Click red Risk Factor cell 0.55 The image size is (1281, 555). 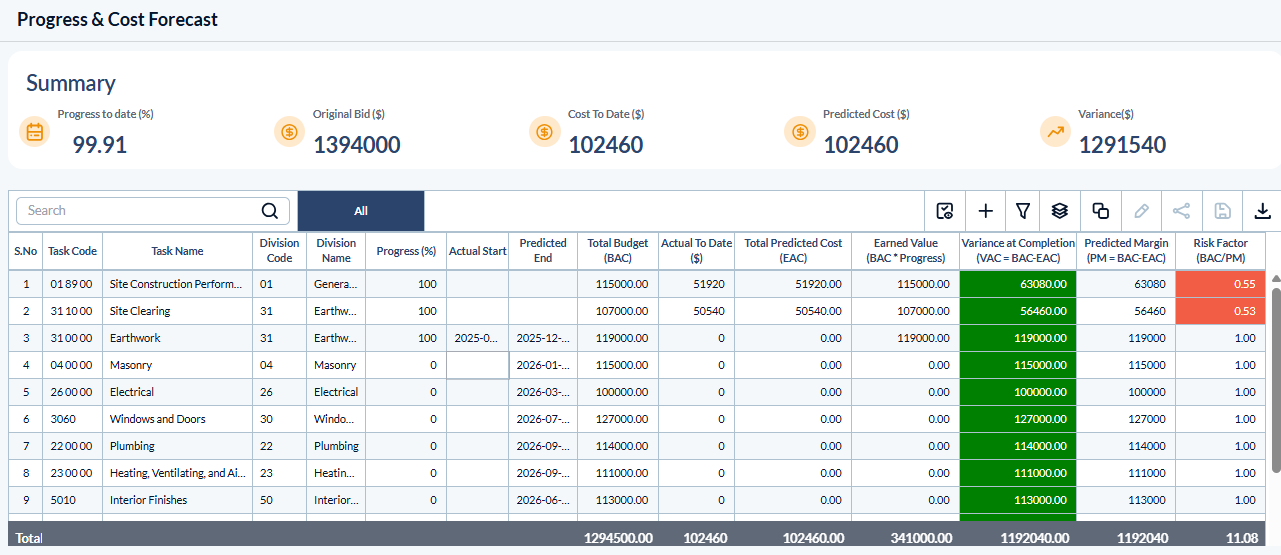pyautogui.click(x=1220, y=284)
